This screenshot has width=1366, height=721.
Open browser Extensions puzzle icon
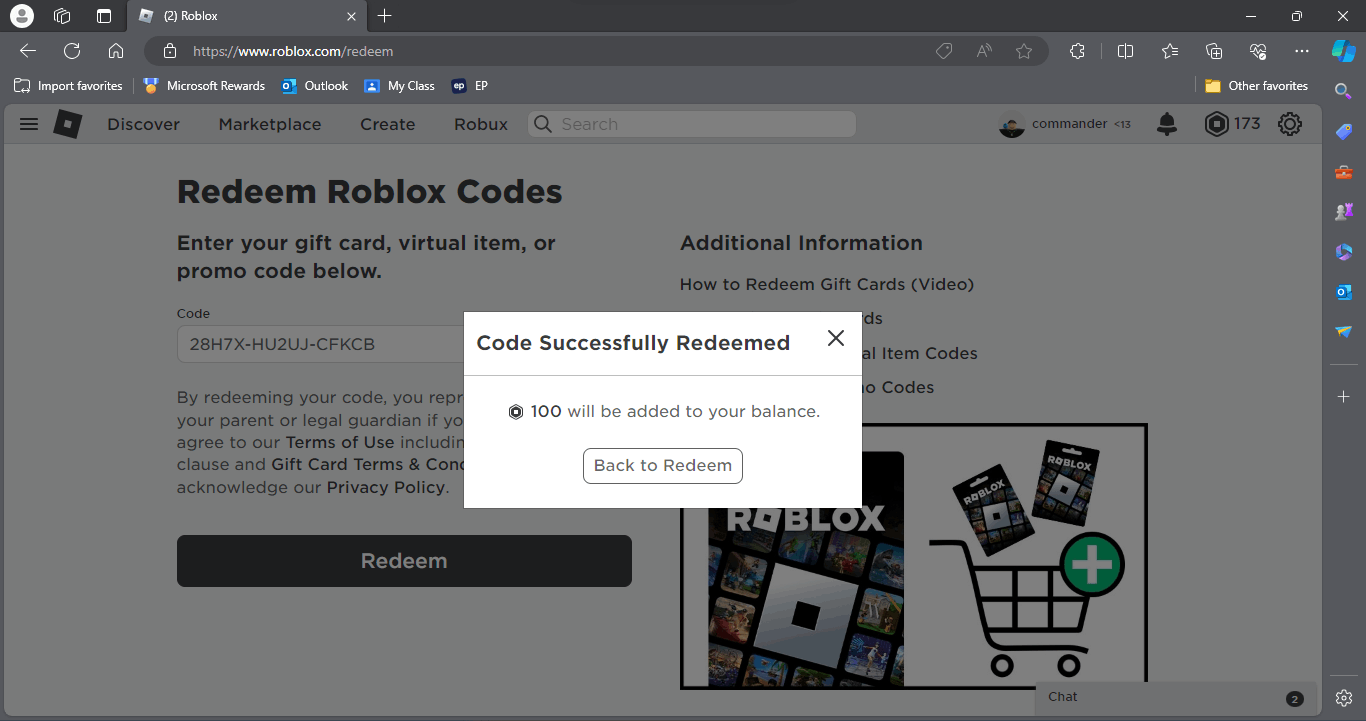click(1077, 51)
